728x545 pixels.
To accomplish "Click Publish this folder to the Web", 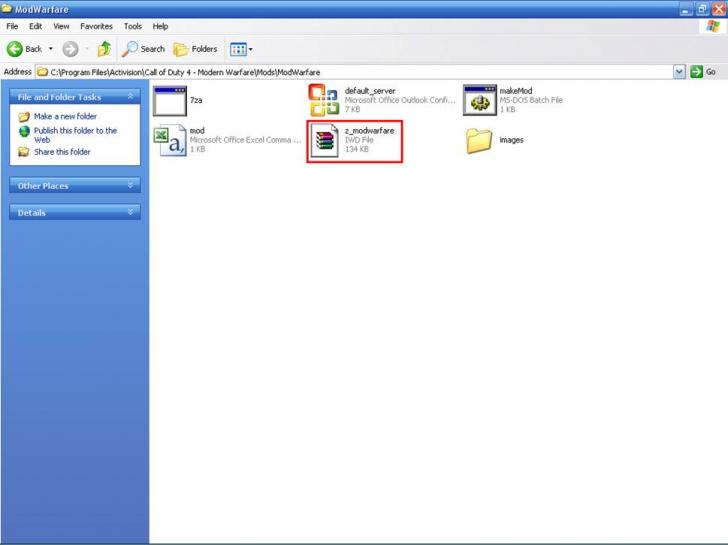I will coord(75,135).
